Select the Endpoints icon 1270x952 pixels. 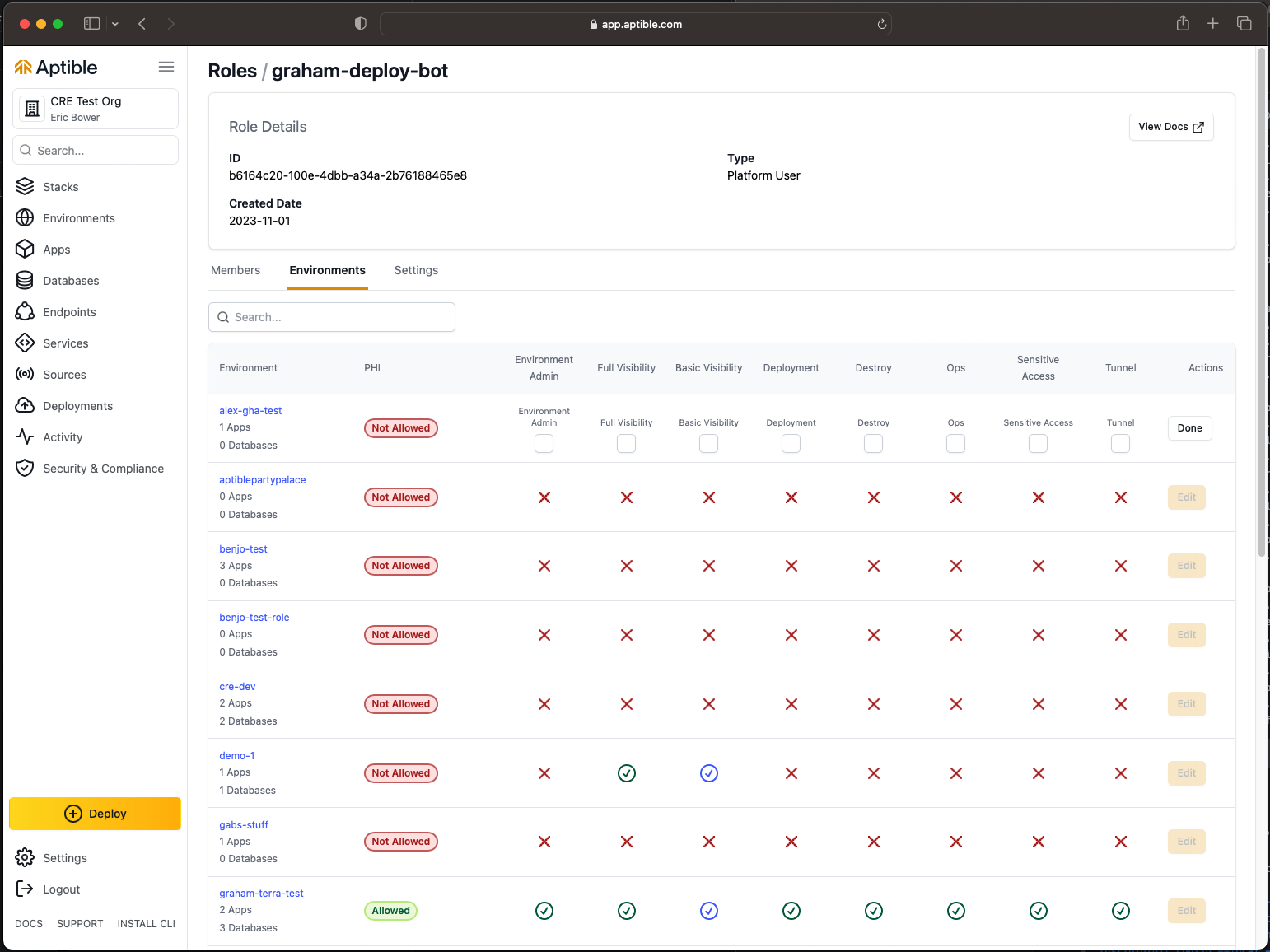coord(25,312)
